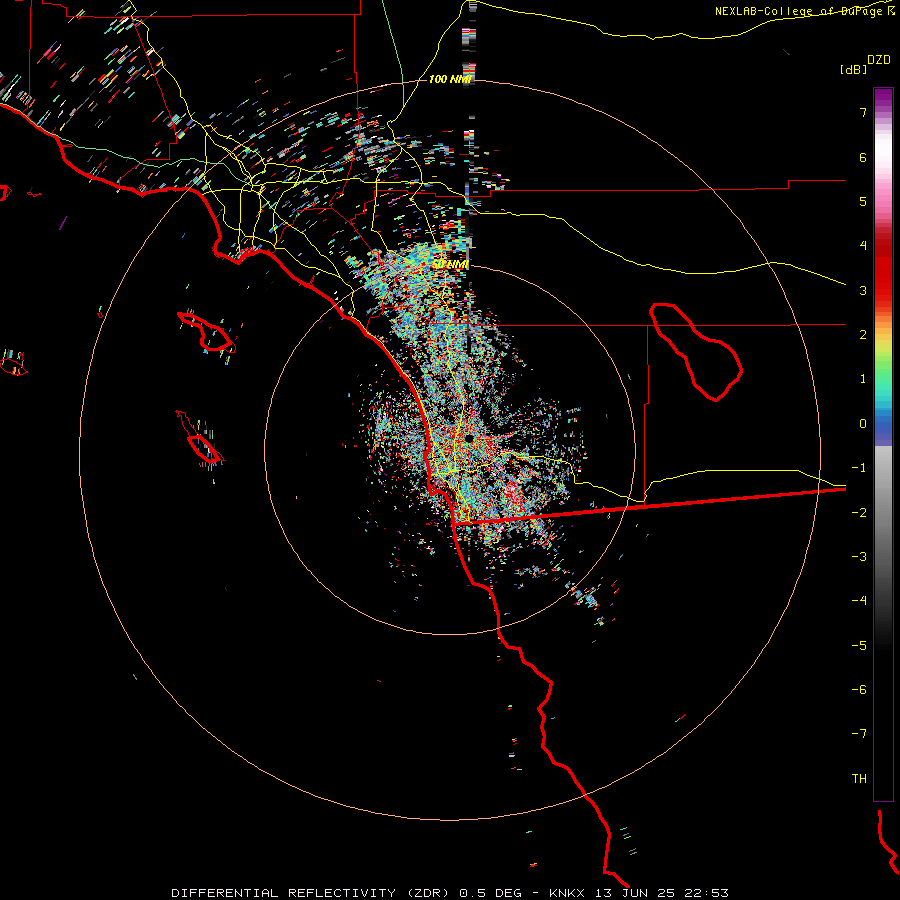Click the Differential Reflectivity caption at bottom
The width and height of the screenshot is (900, 900).
pyautogui.click(x=450, y=893)
